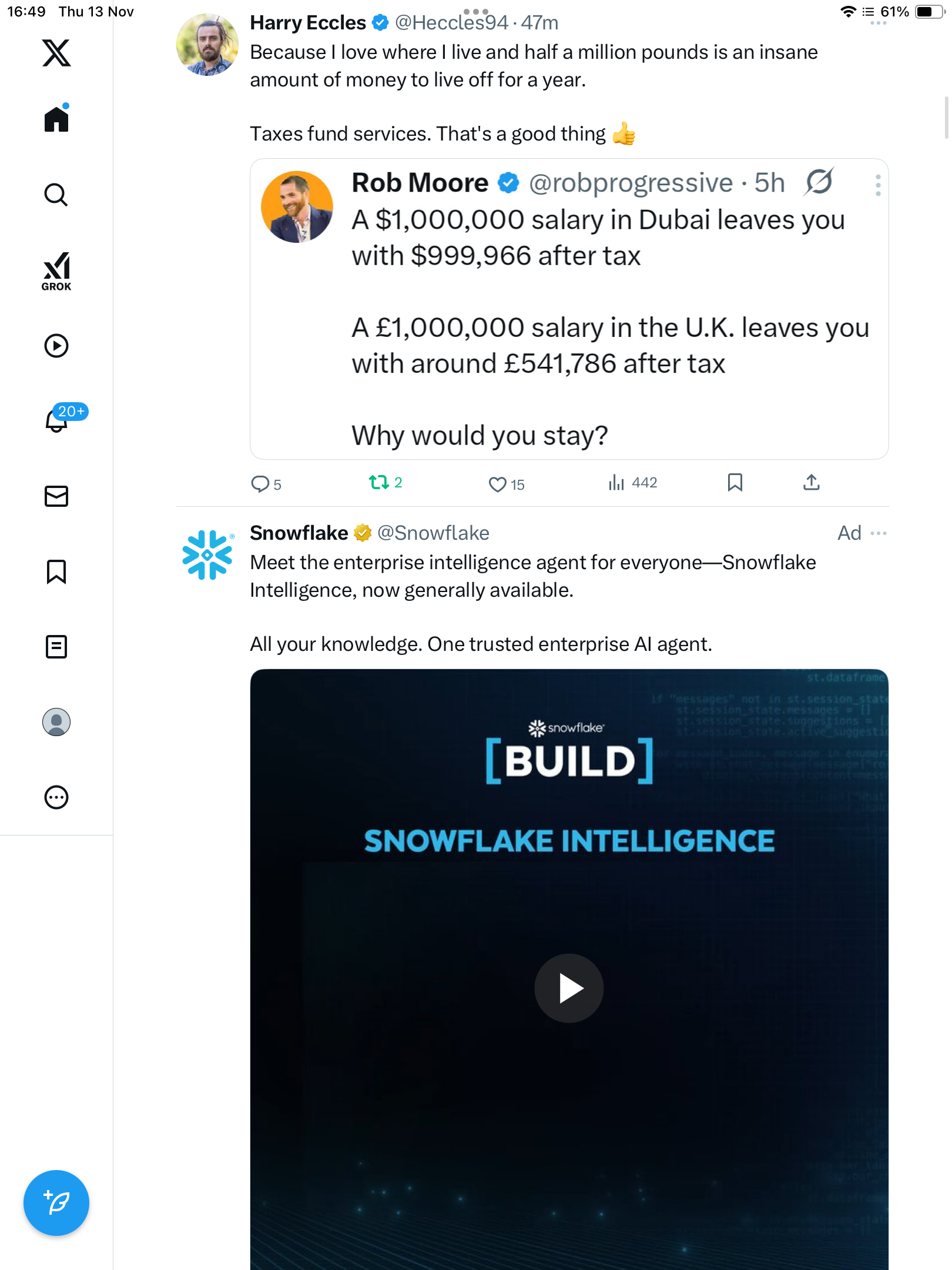
Task: Open more options on Snowflake ad
Action: (x=879, y=533)
